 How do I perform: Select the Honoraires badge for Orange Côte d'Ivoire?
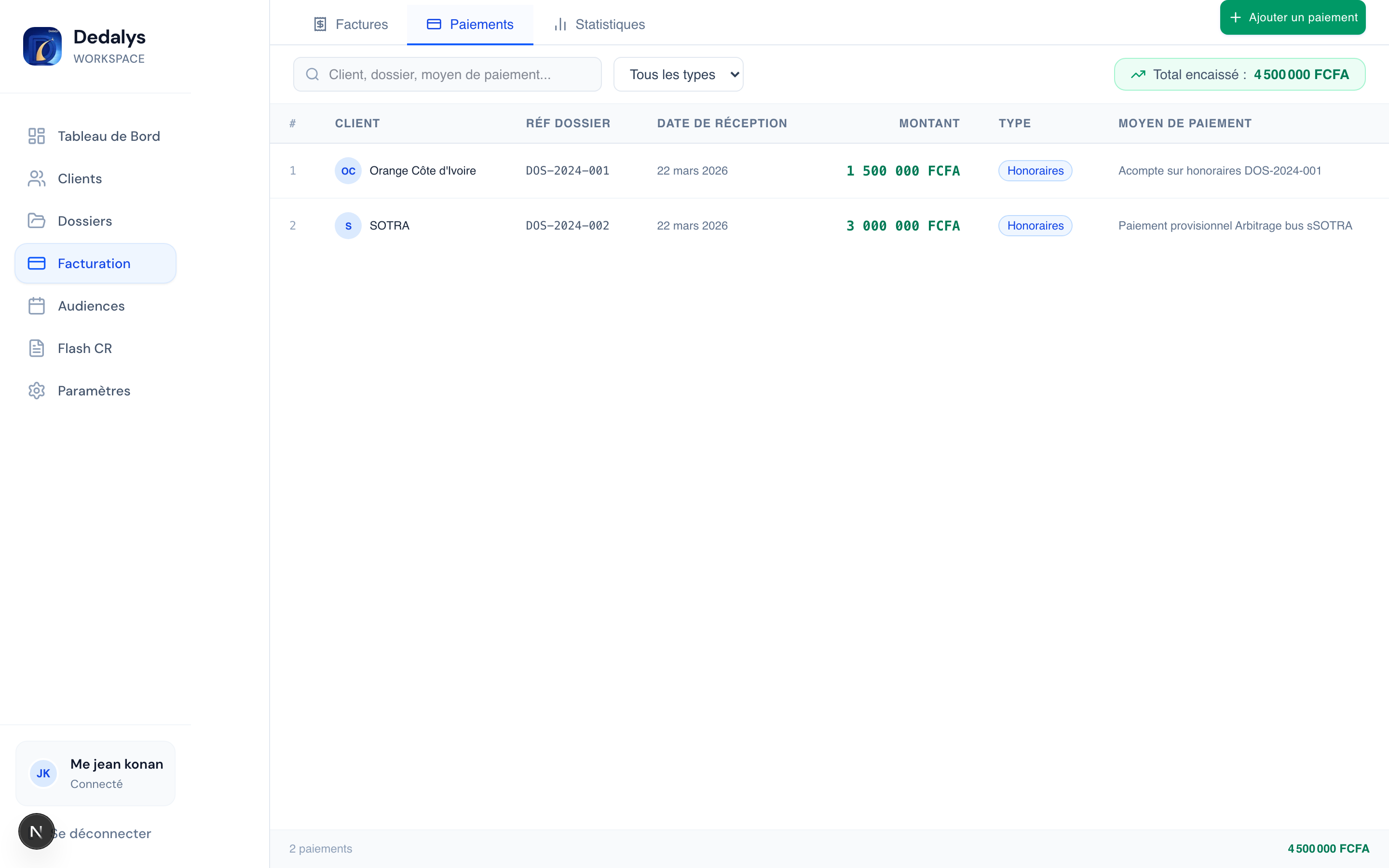(x=1035, y=171)
